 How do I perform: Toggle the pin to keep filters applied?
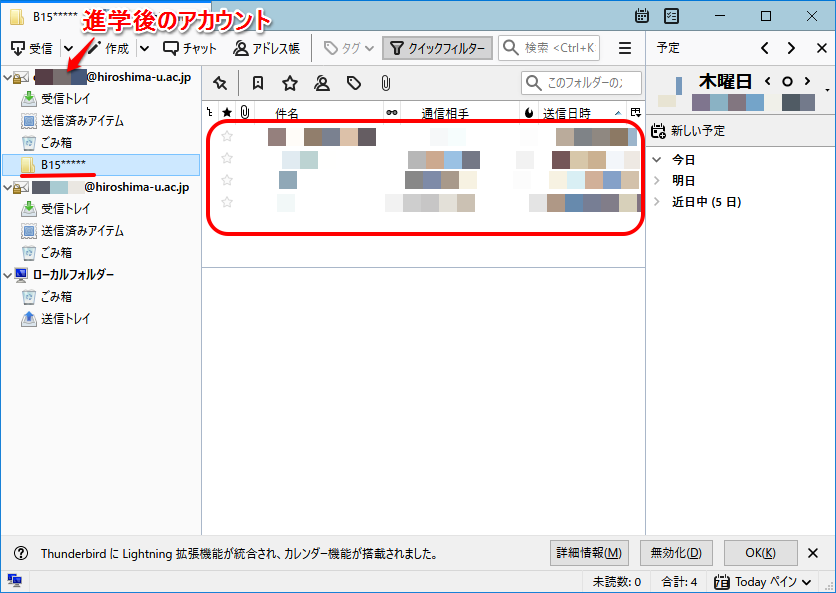coord(220,83)
